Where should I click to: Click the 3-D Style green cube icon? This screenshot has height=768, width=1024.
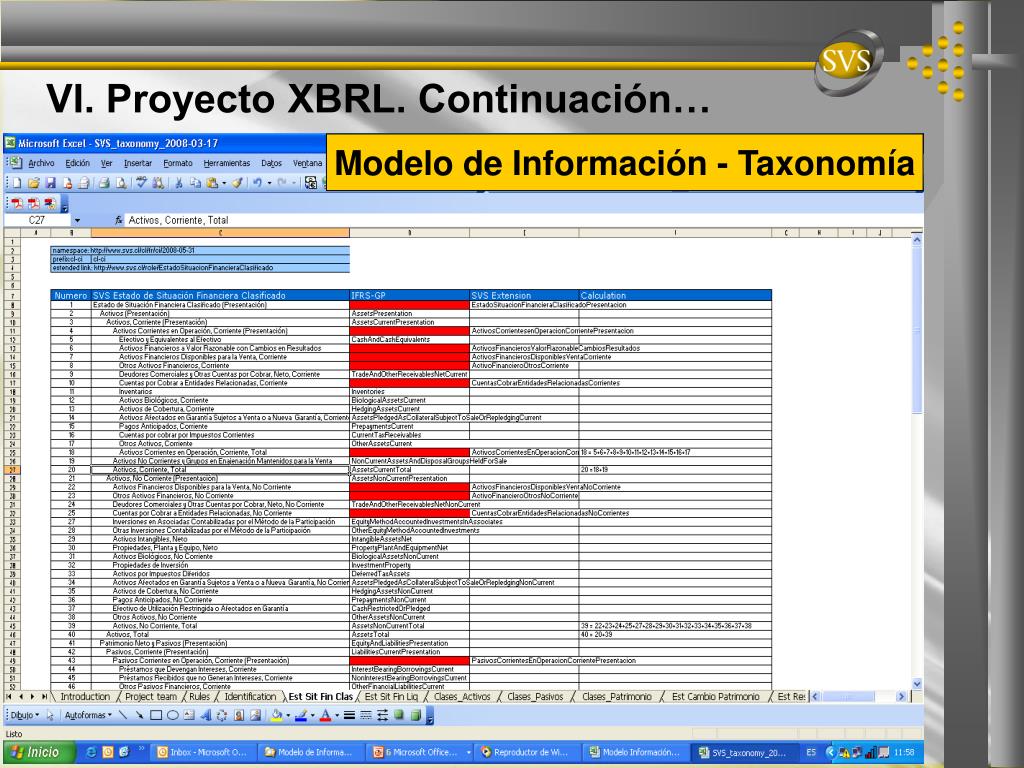[x=415, y=715]
